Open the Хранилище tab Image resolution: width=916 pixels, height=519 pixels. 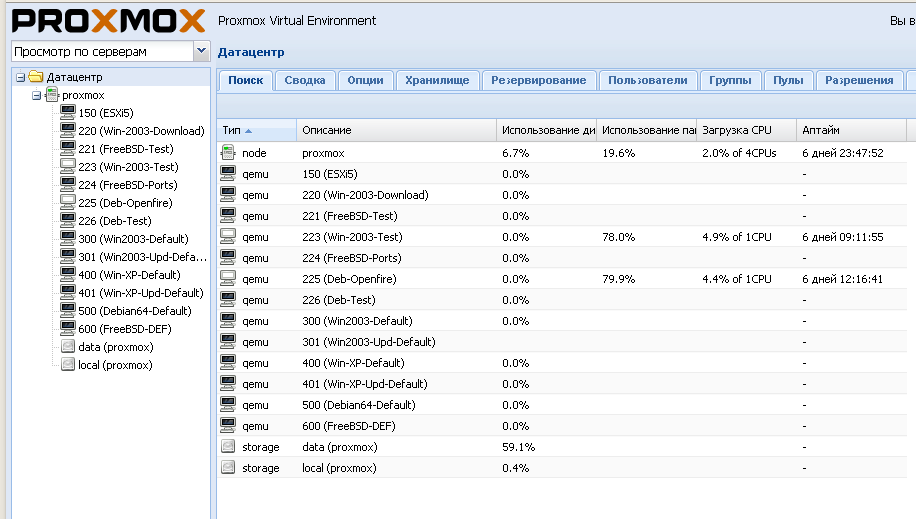[437, 80]
